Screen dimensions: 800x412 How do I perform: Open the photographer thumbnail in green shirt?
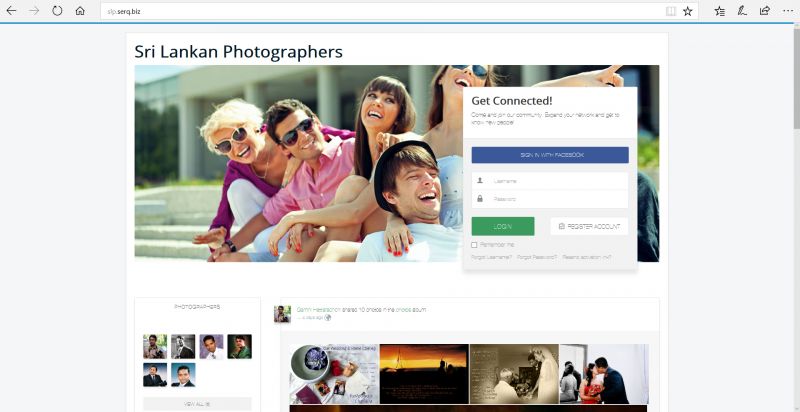pos(239,347)
